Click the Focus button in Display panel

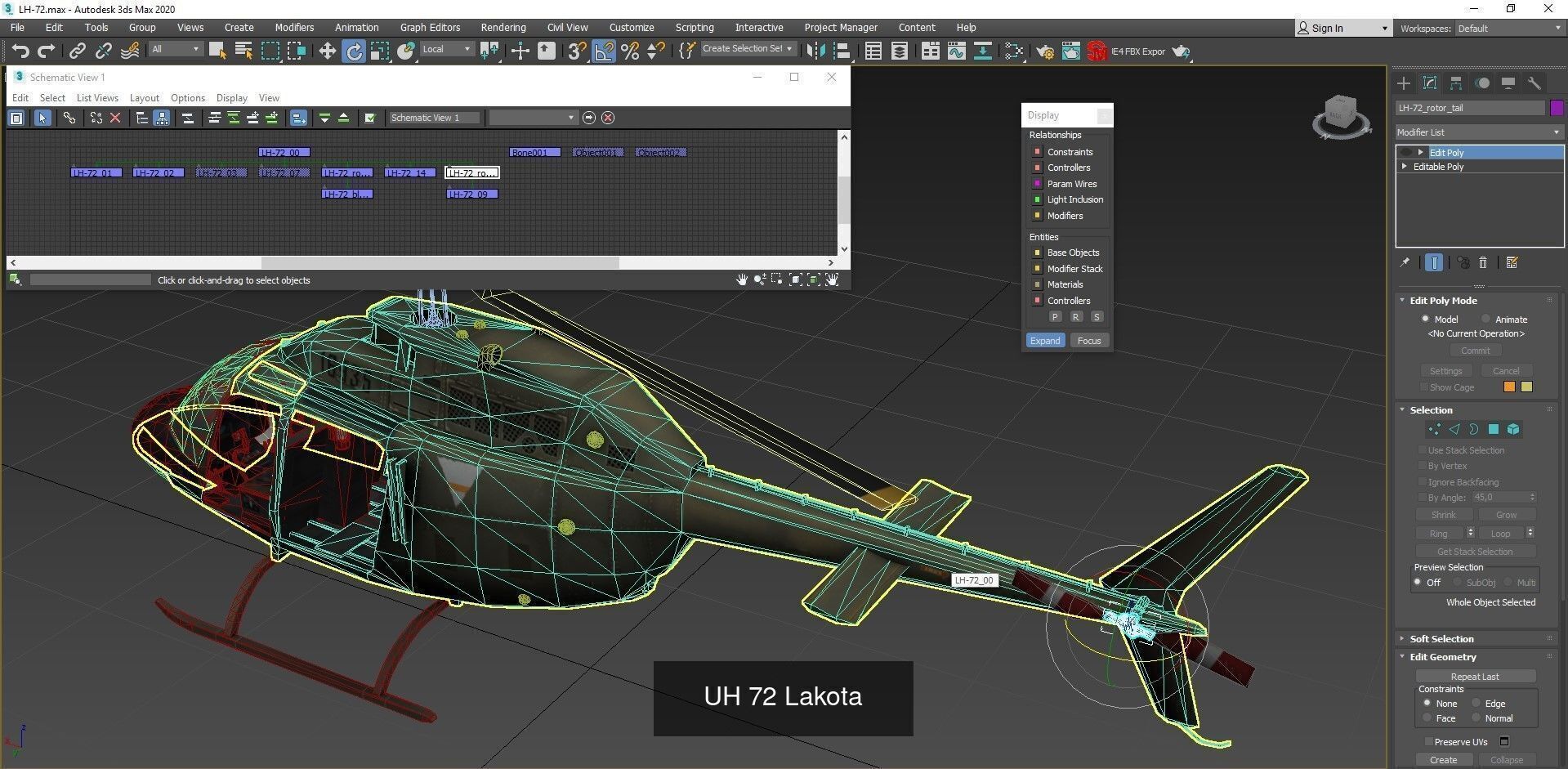coord(1089,340)
